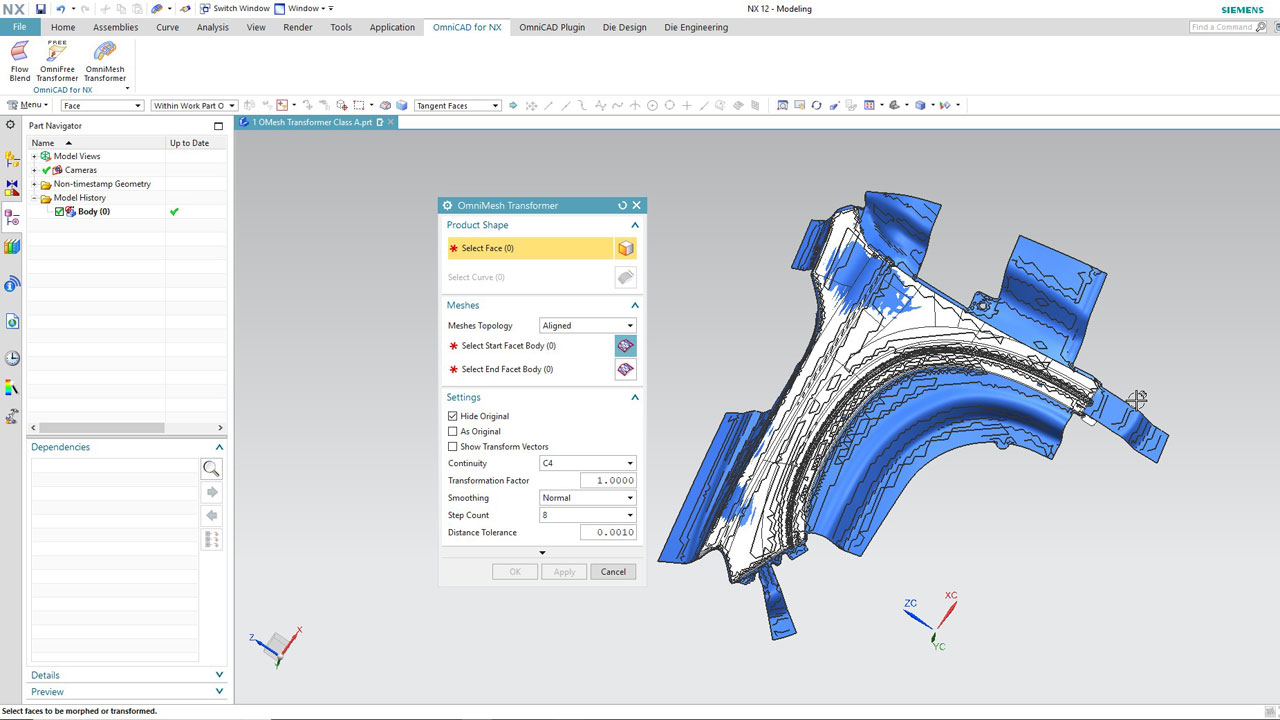Close the OMesh Transformer Class A.prt tab
The height and width of the screenshot is (720, 1280).
click(x=391, y=122)
